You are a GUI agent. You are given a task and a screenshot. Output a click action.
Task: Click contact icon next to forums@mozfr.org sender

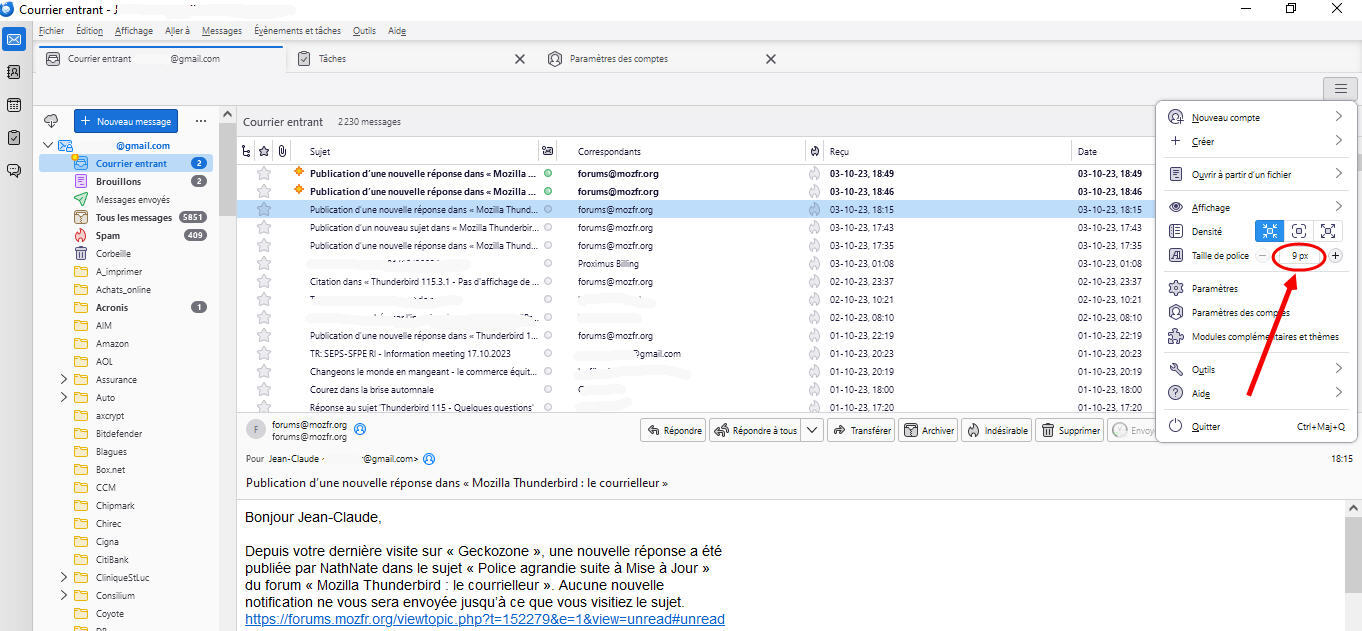pos(360,429)
